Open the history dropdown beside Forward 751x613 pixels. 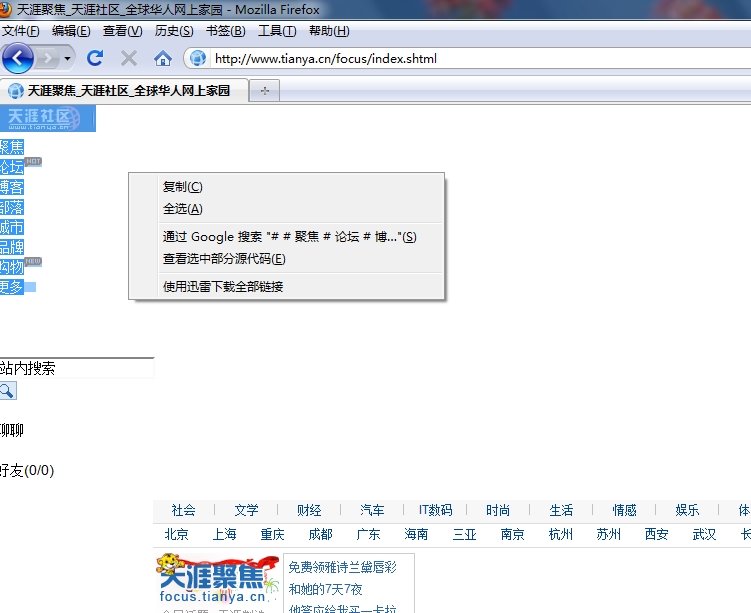[x=68, y=59]
